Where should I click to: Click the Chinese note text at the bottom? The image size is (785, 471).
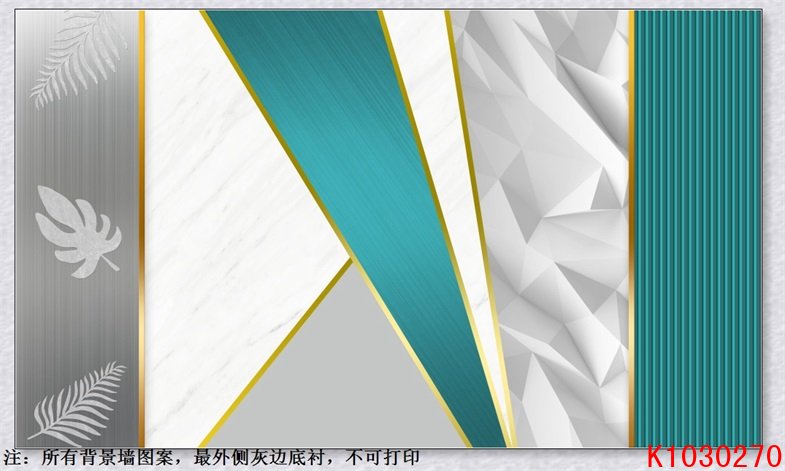(x=211, y=457)
